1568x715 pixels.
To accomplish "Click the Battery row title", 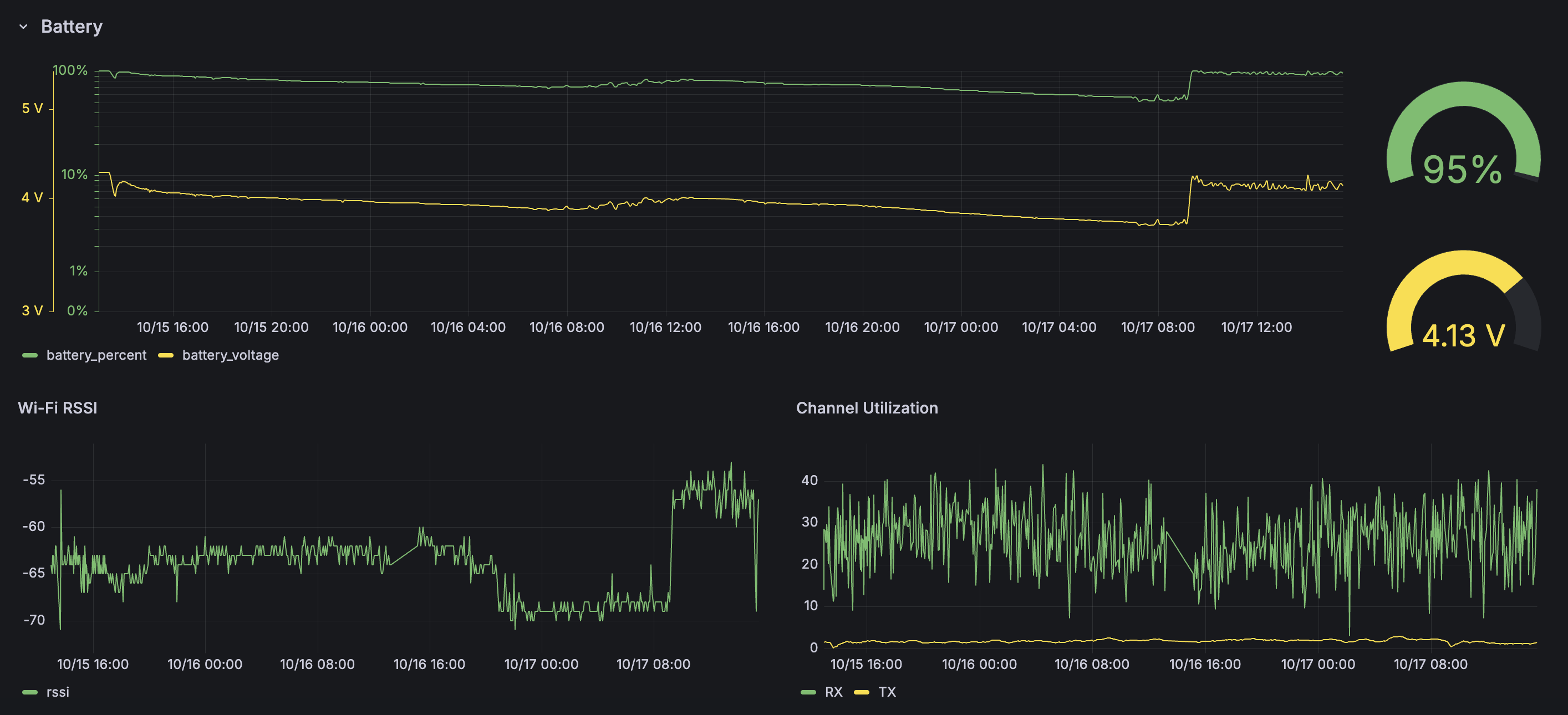I will pyautogui.click(x=71, y=27).
